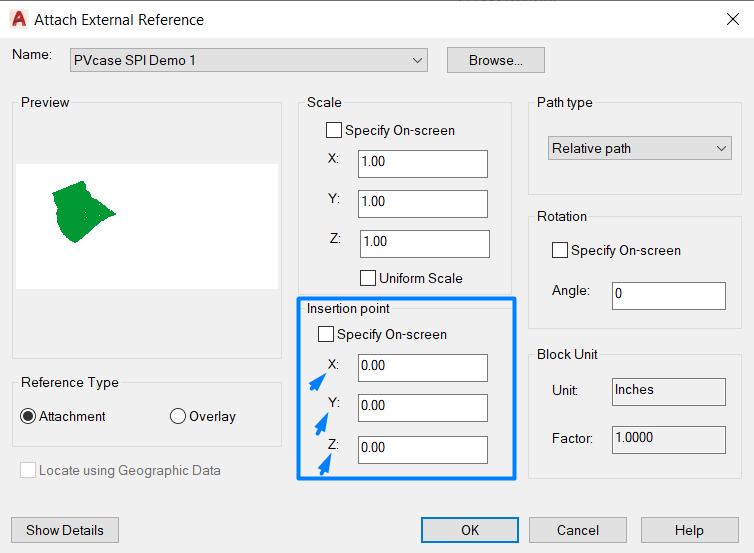Viewport: 754px width, 553px height.
Task: Enable Specify On-screen under Scale
Action: (334, 130)
